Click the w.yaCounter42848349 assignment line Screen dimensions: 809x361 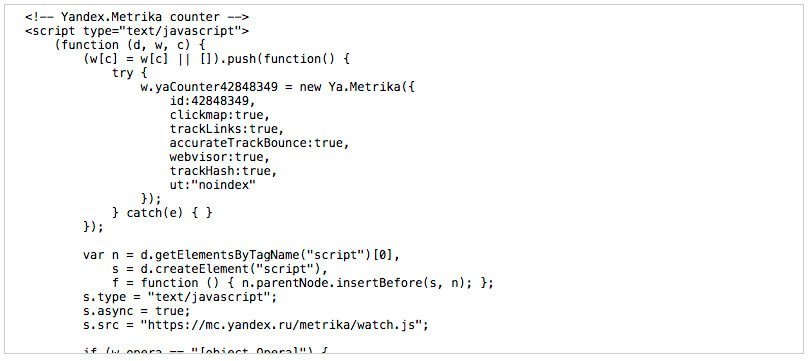click(278, 87)
